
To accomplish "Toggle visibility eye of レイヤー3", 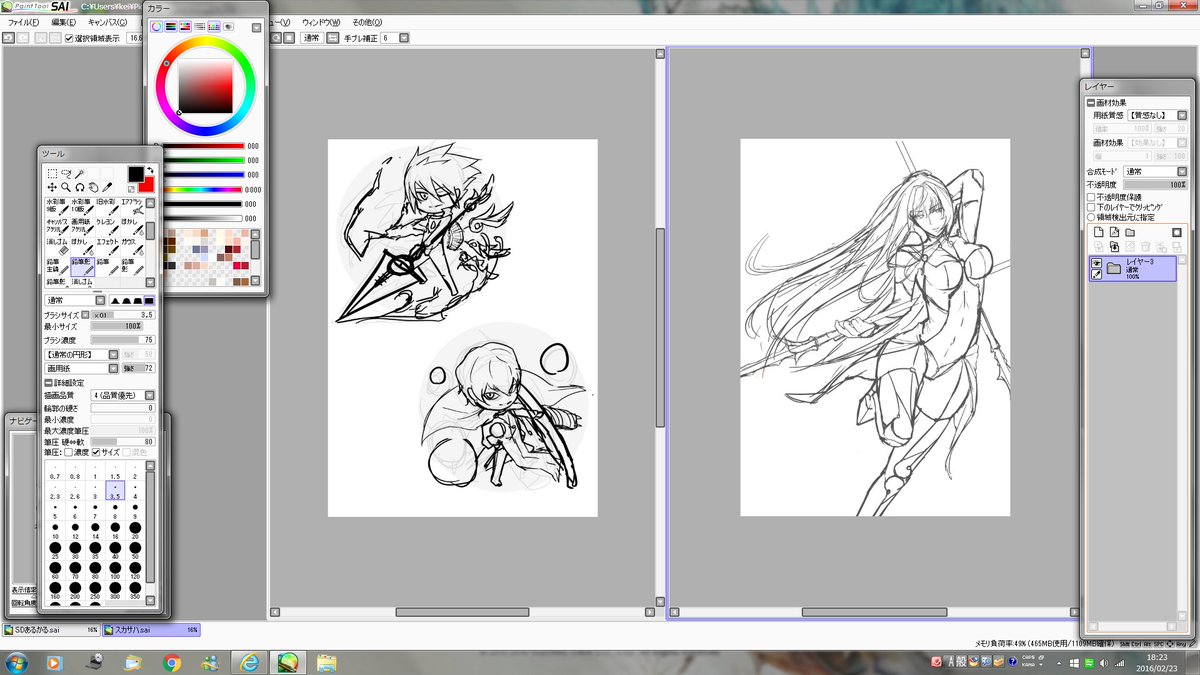I will pyautogui.click(x=1096, y=264).
